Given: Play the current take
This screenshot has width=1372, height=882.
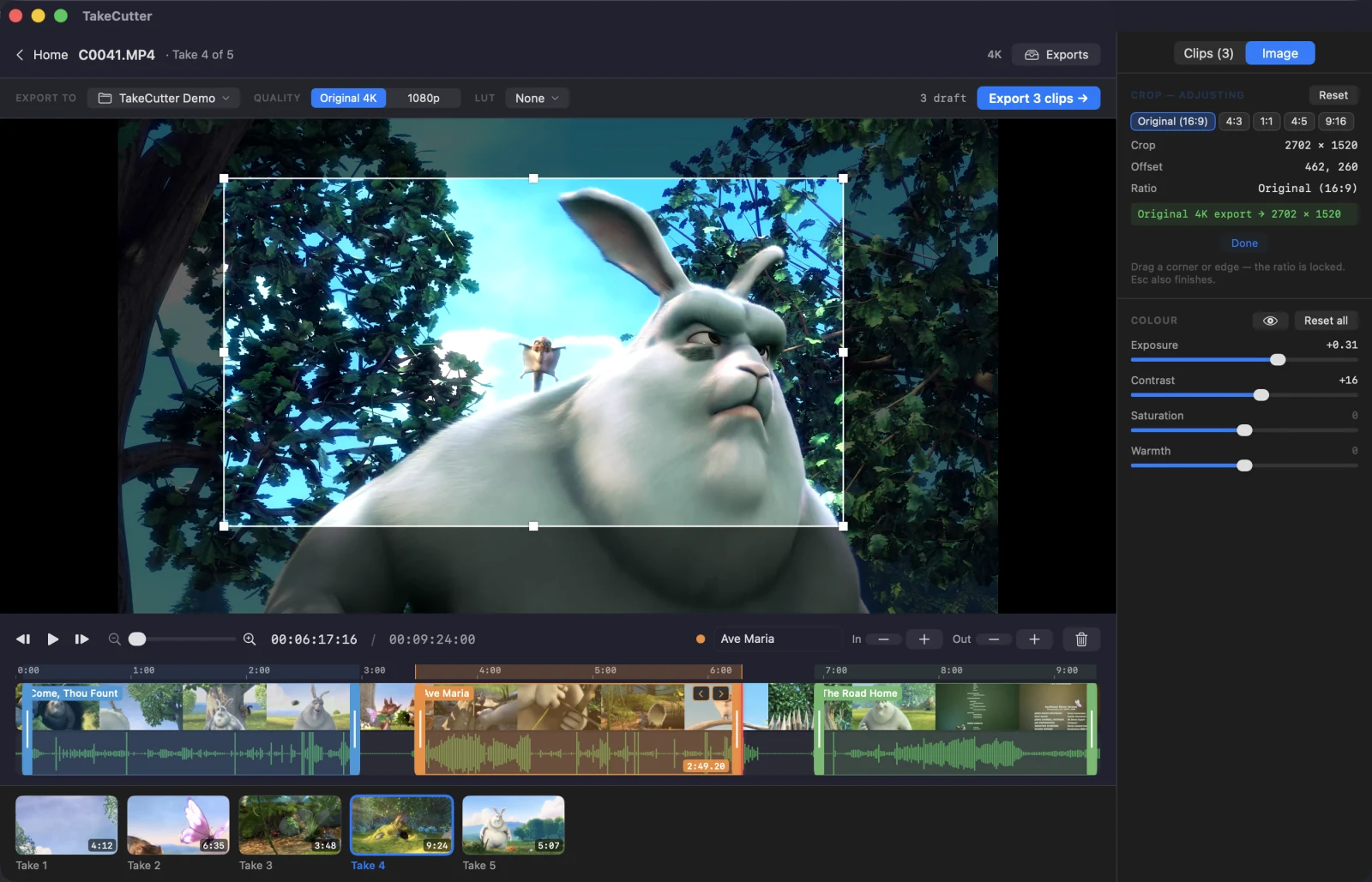Looking at the screenshot, I should (53, 639).
